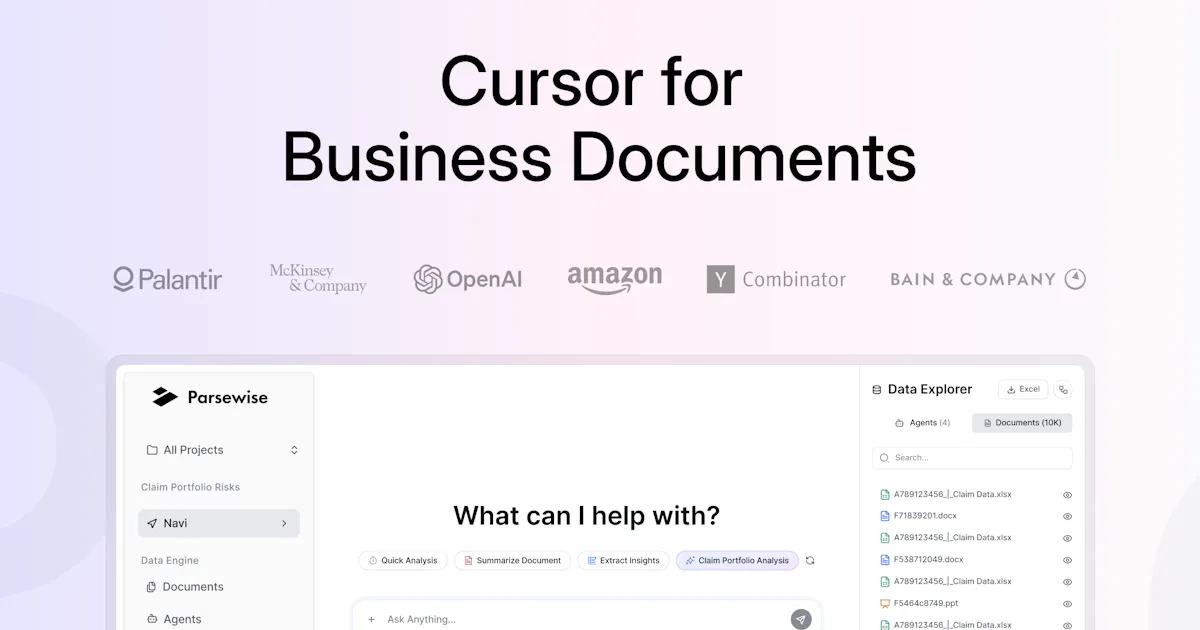The image size is (1200, 630).
Task: Click the Cursor for Business Documents headline
Action: [x=599, y=119]
